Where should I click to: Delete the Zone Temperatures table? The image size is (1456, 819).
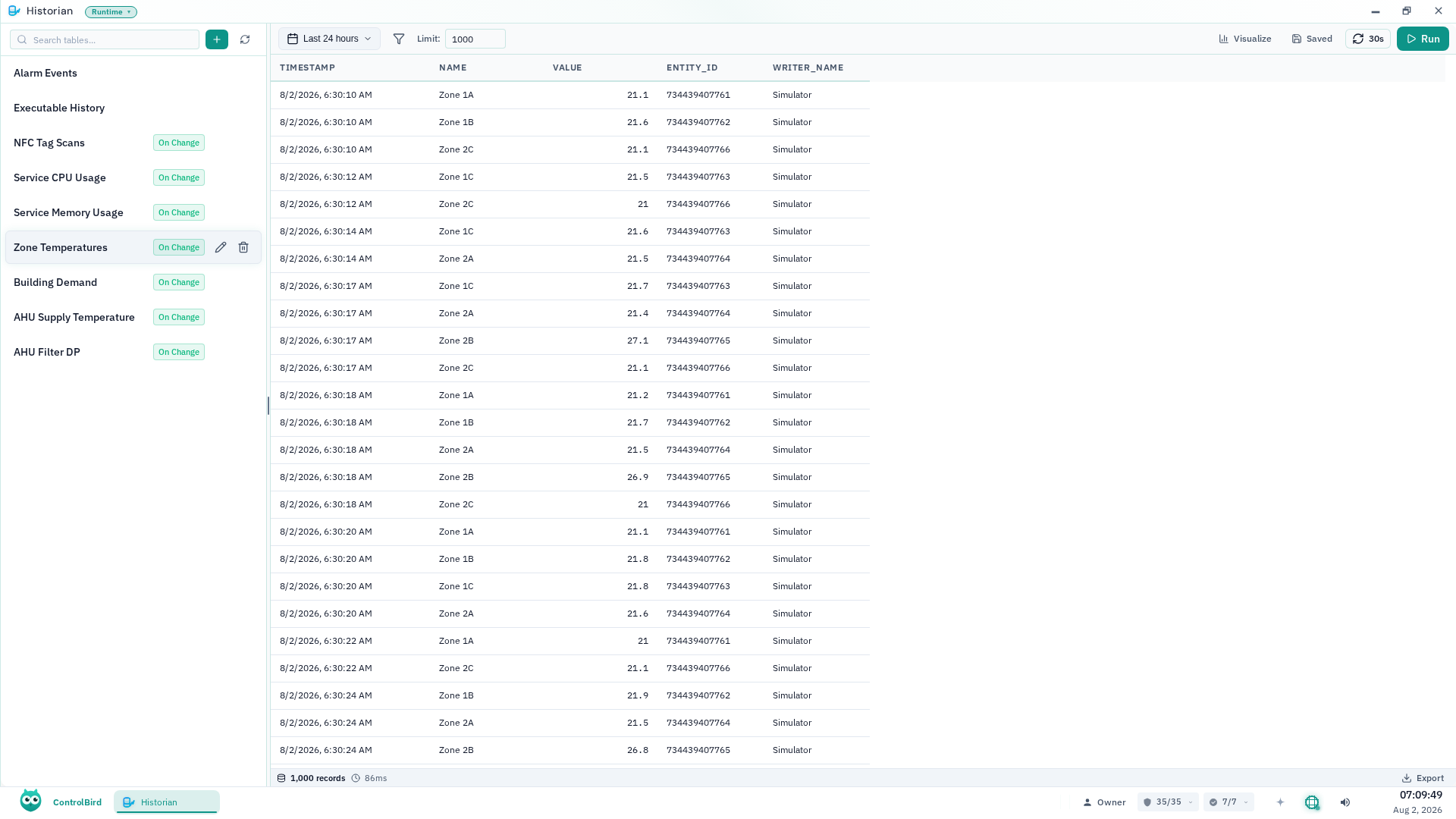click(x=243, y=247)
